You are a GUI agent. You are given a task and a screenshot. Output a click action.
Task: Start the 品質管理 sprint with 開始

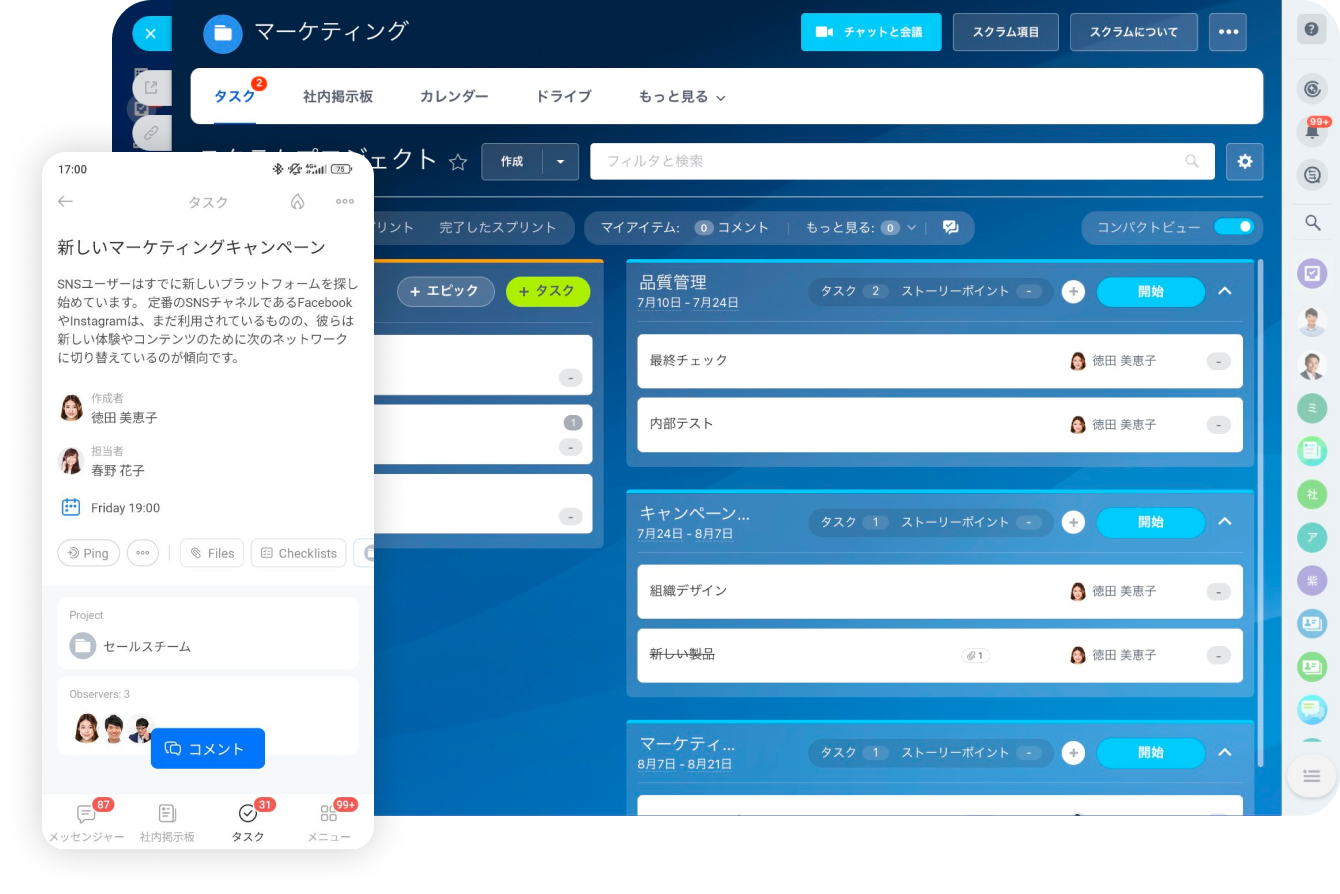point(1150,292)
